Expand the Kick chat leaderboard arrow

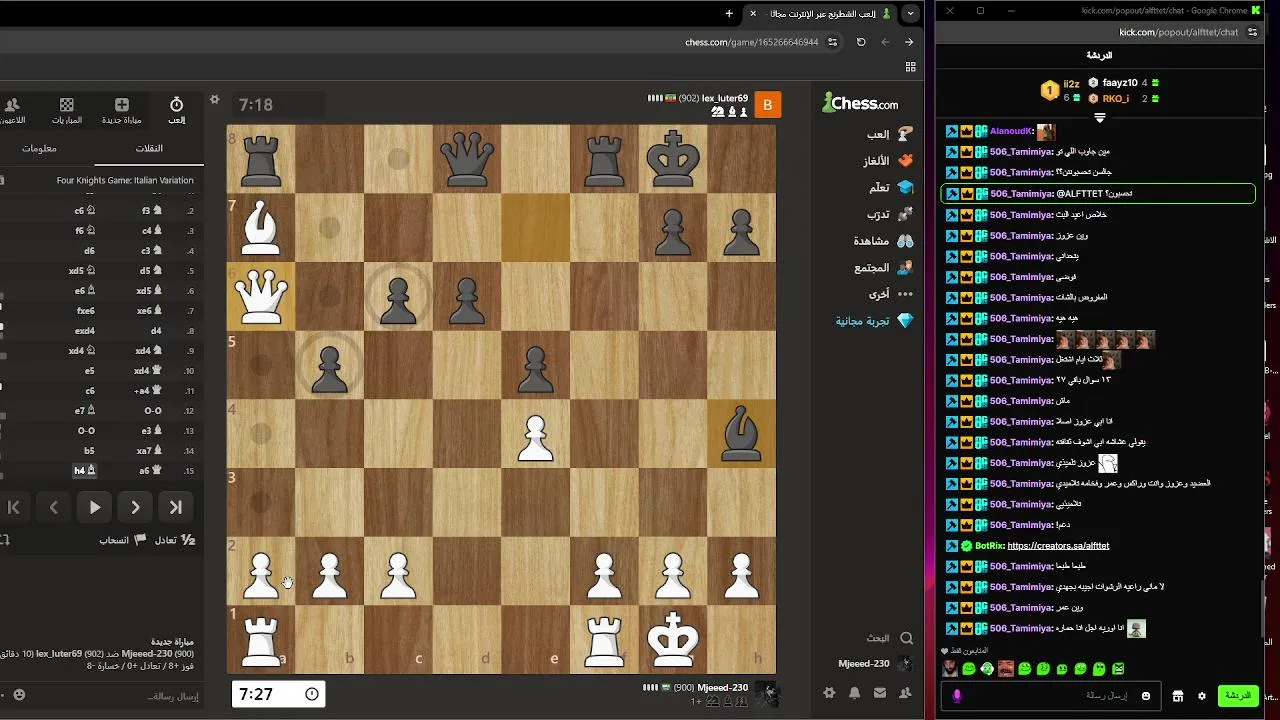click(x=1100, y=118)
